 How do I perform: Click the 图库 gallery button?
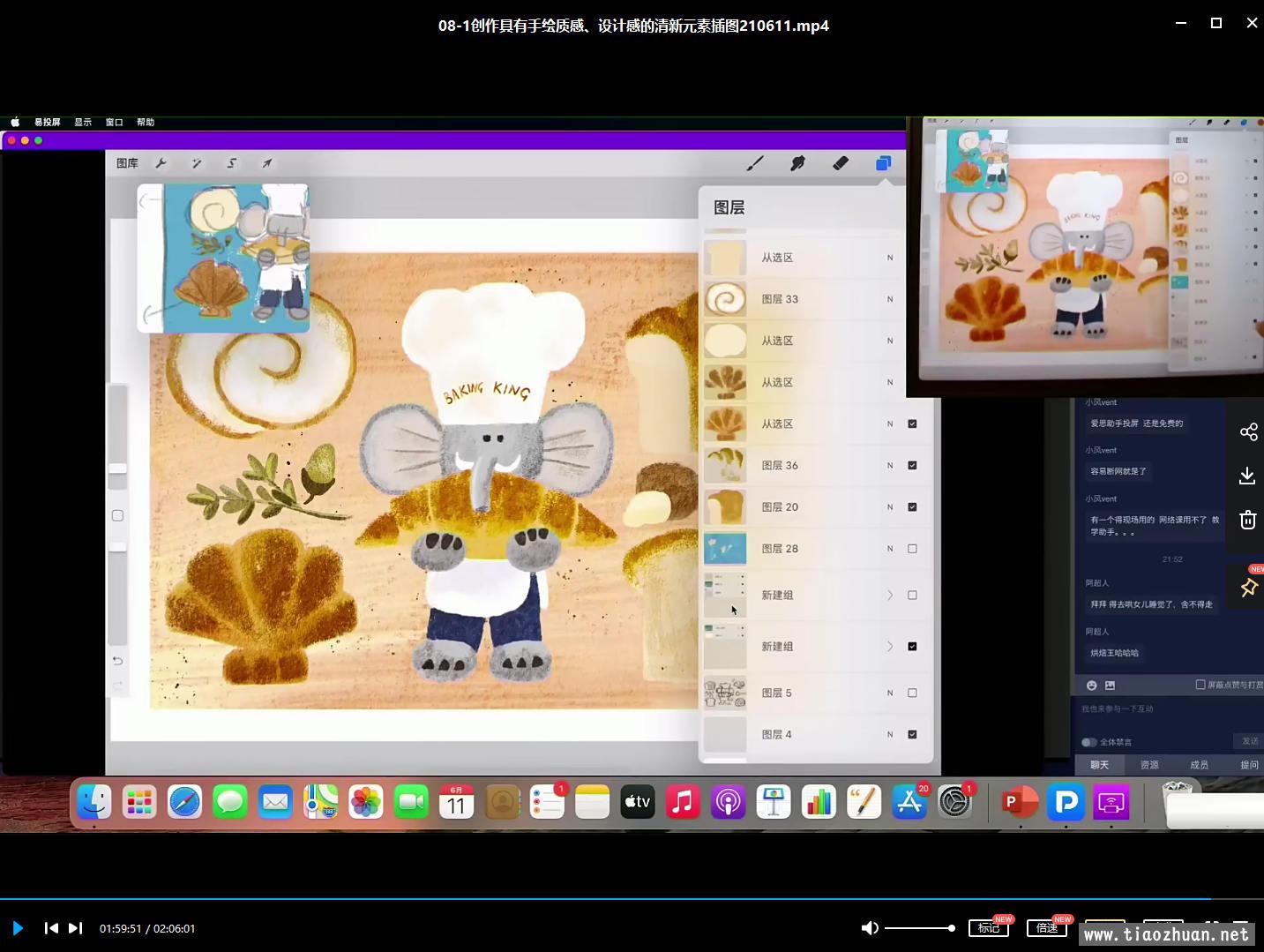(x=127, y=163)
